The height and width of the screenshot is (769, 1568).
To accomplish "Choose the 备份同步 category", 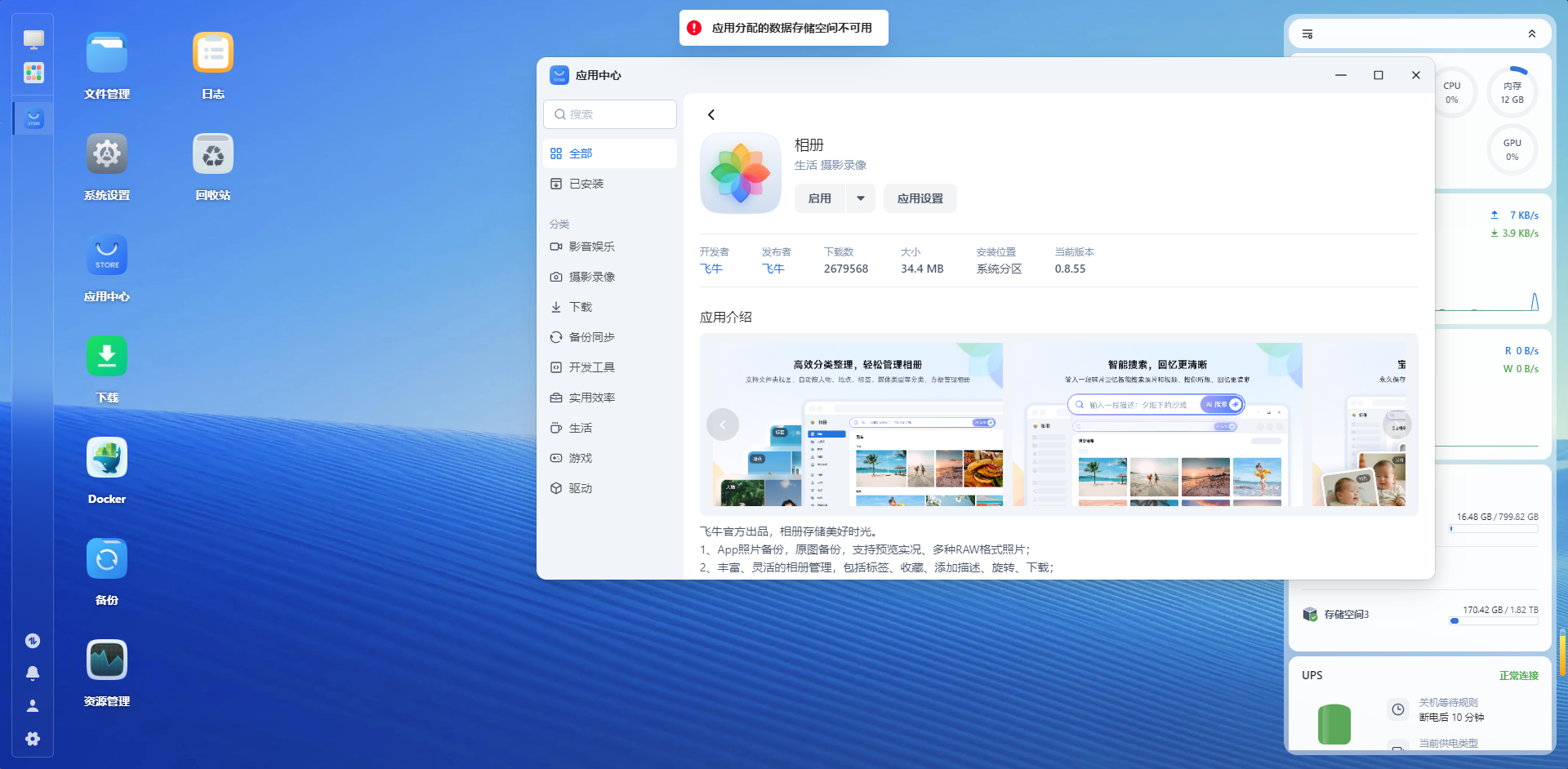I will coord(610,337).
